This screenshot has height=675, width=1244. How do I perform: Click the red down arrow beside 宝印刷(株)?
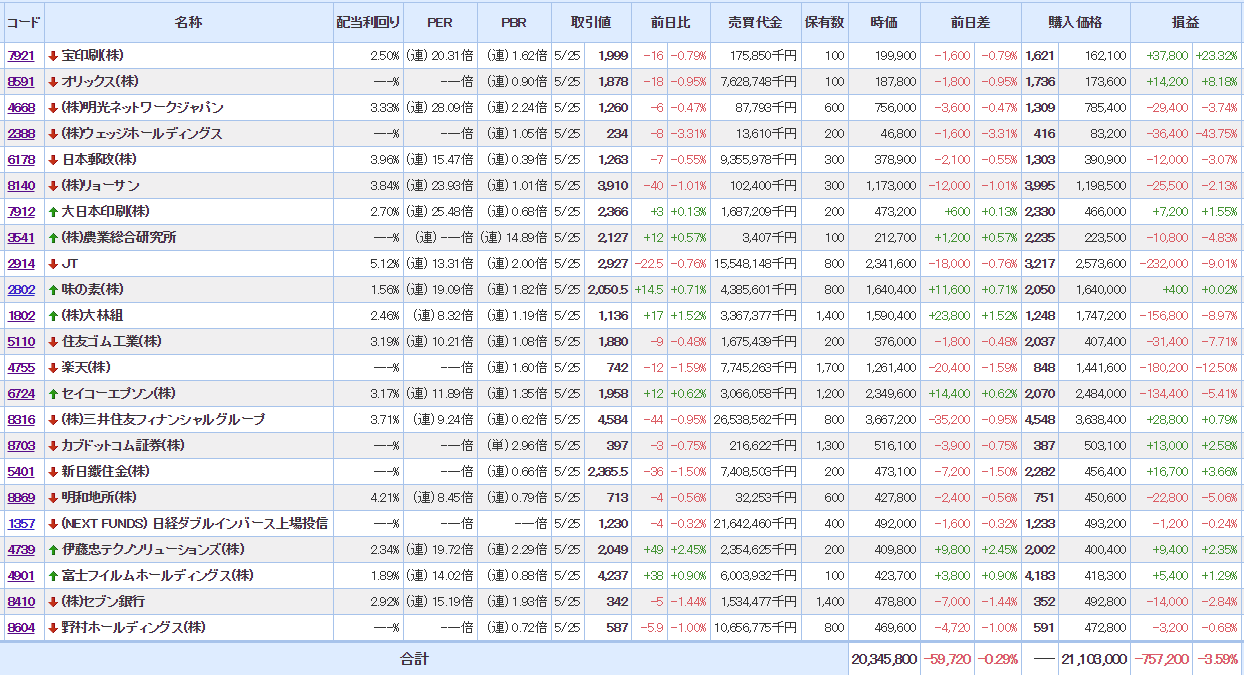53,56
